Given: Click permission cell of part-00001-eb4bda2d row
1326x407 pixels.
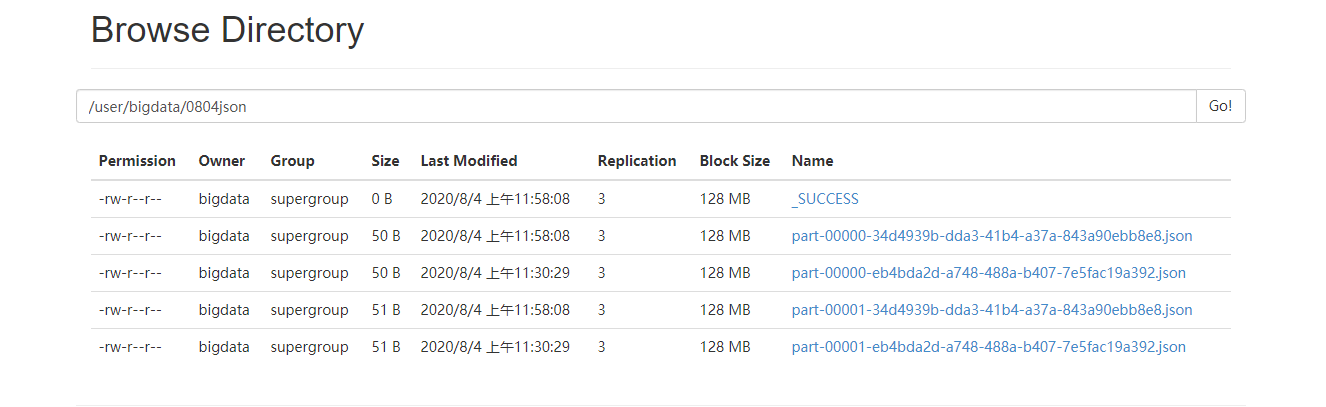Looking at the screenshot, I should (x=130, y=347).
